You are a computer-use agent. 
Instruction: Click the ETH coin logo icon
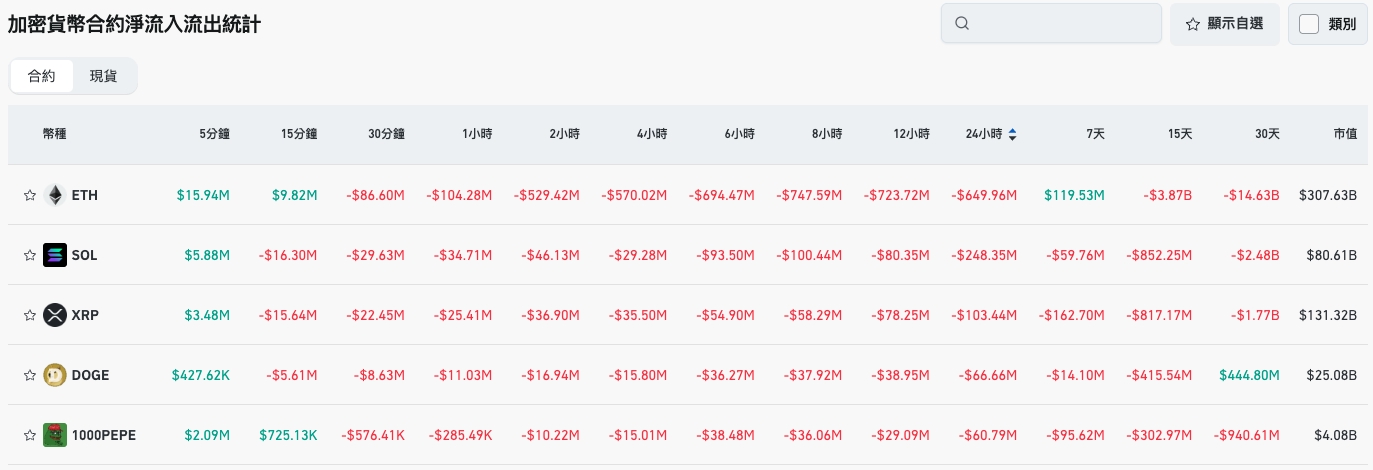(x=55, y=195)
